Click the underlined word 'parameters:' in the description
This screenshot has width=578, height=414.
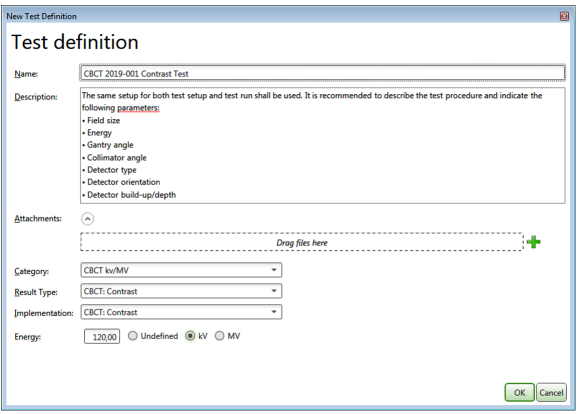coord(138,108)
